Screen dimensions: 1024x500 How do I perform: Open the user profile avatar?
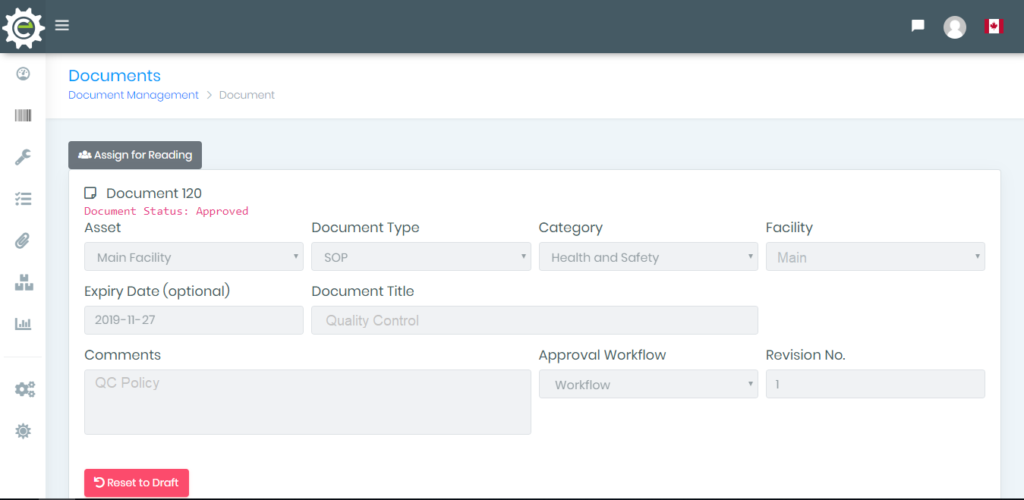(955, 27)
